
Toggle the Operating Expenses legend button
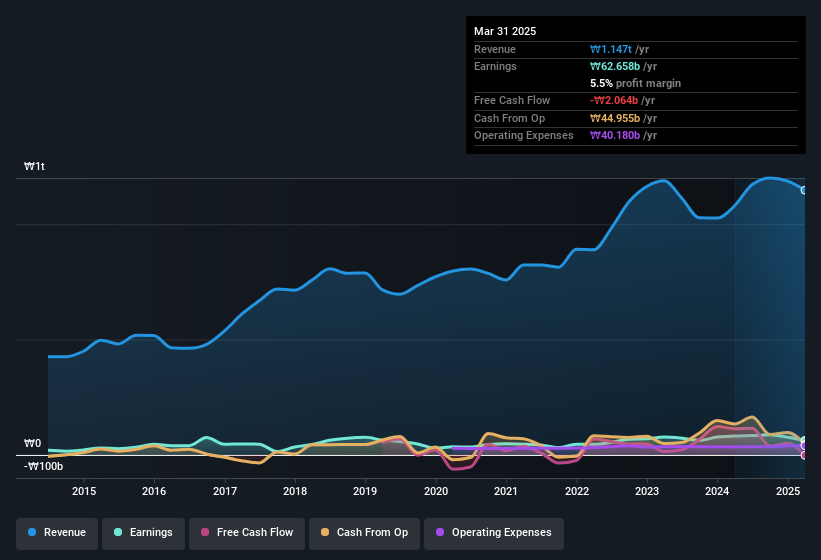click(494, 533)
